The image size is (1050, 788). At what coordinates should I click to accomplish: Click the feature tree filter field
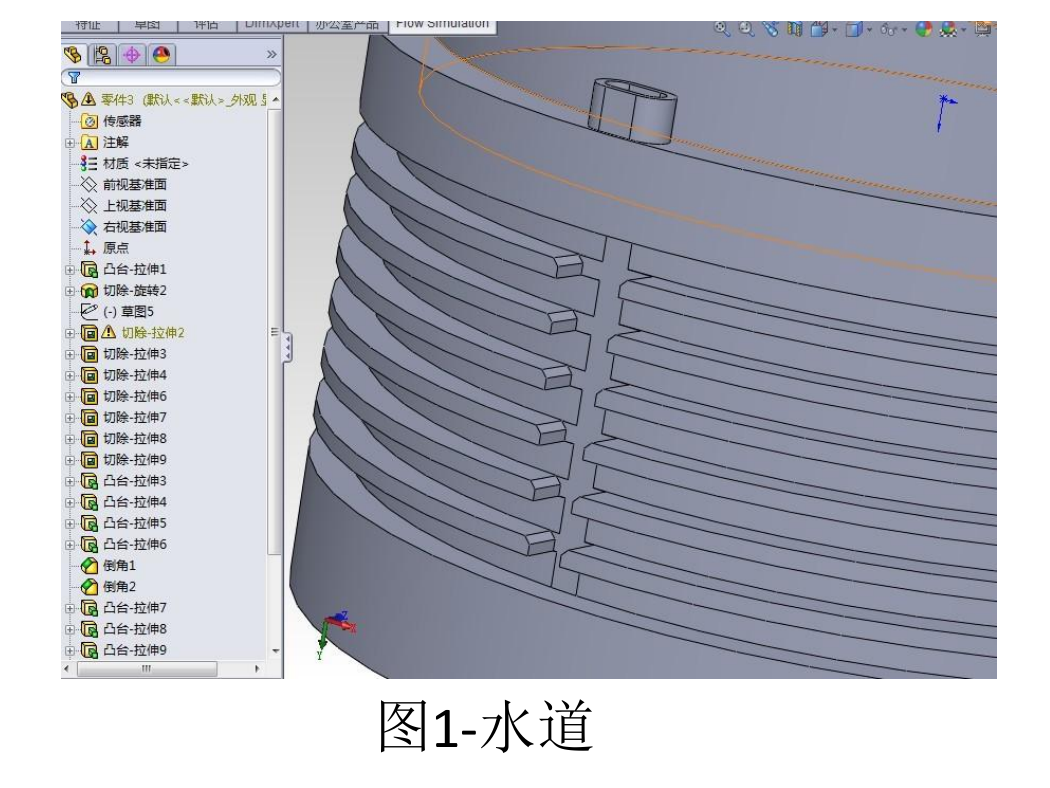click(171, 78)
